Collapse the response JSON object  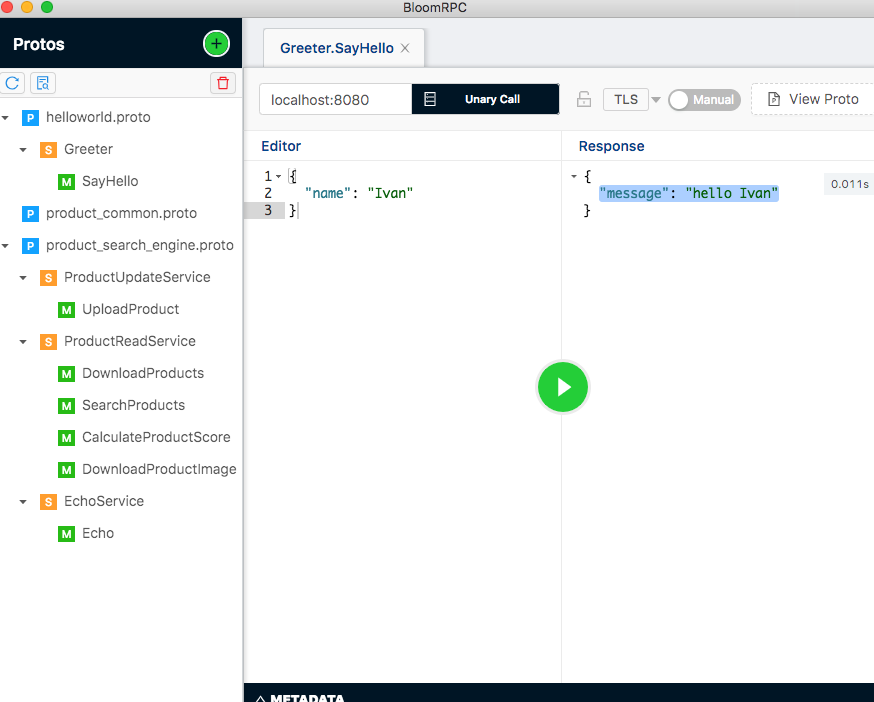coord(574,176)
